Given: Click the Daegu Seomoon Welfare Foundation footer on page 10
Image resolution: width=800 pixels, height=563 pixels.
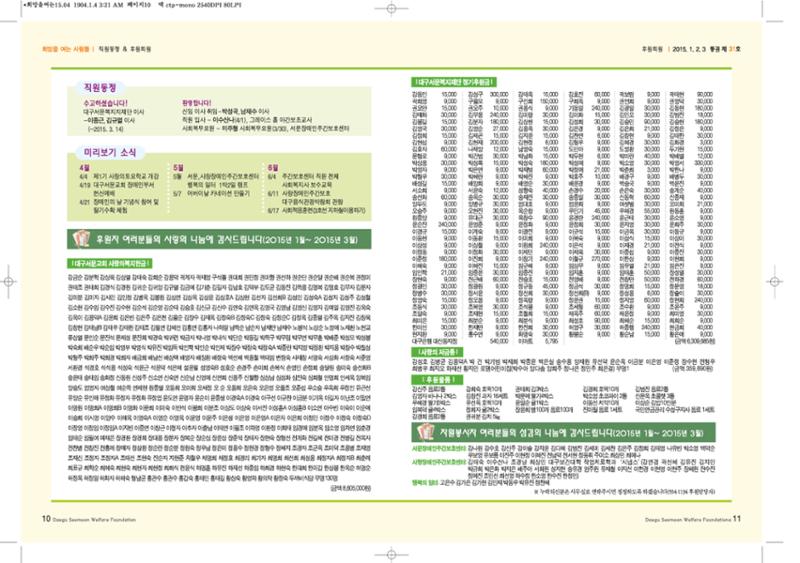Looking at the screenshot, I should (x=94, y=520).
